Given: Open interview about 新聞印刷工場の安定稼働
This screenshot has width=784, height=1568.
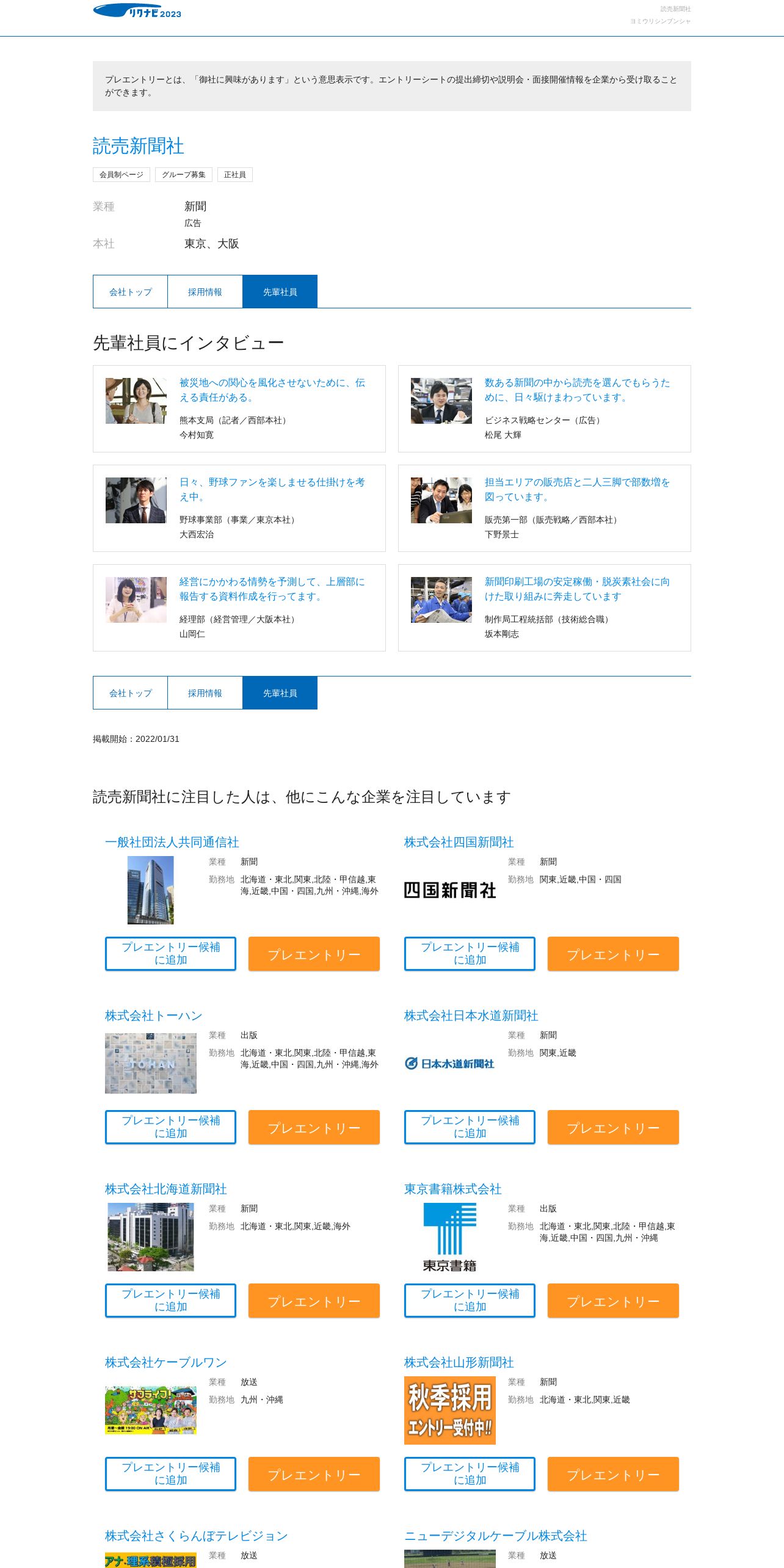Looking at the screenshot, I should pos(578,589).
